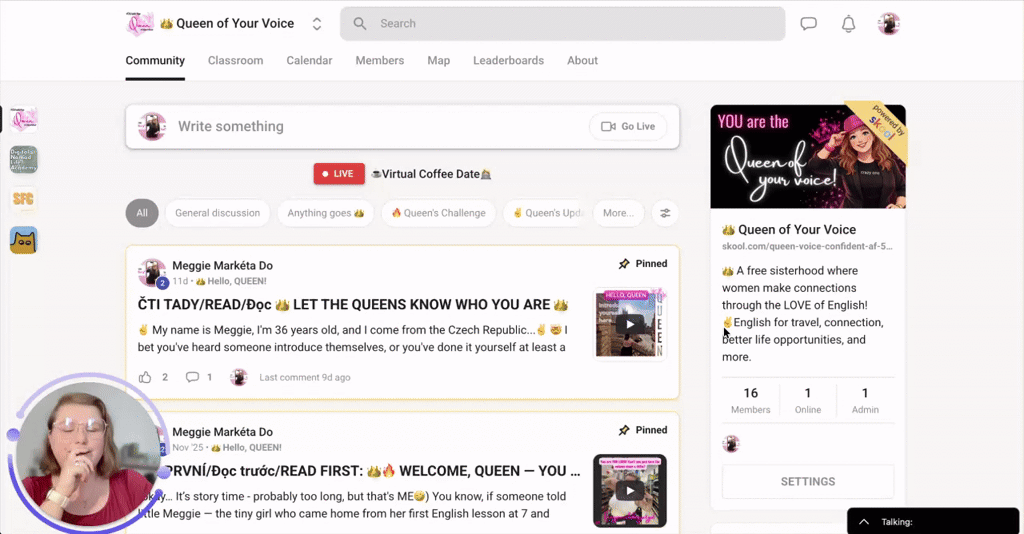Viewport: 1024px width, 534px height.
Task: Click the Go Live button
Action: (x=628, y=127)
